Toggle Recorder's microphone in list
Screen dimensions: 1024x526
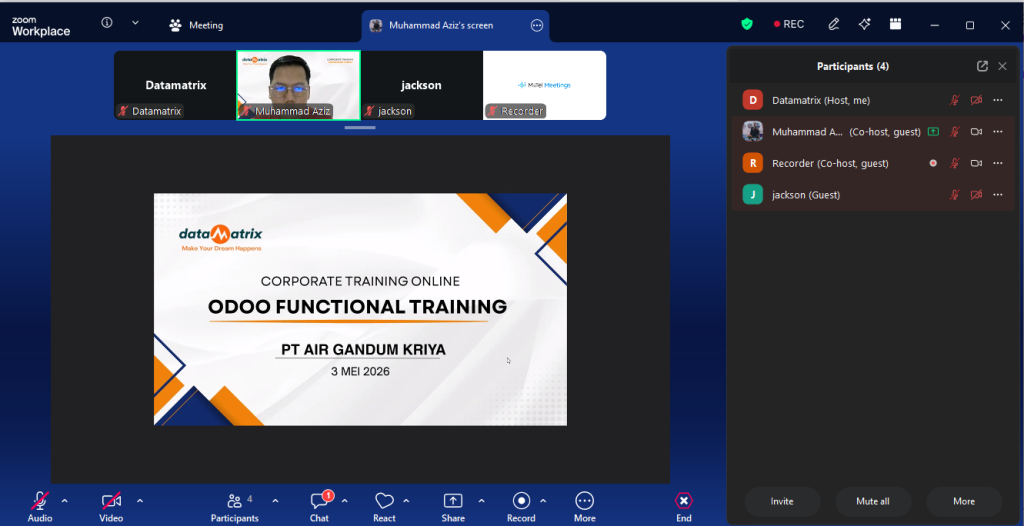954,163
